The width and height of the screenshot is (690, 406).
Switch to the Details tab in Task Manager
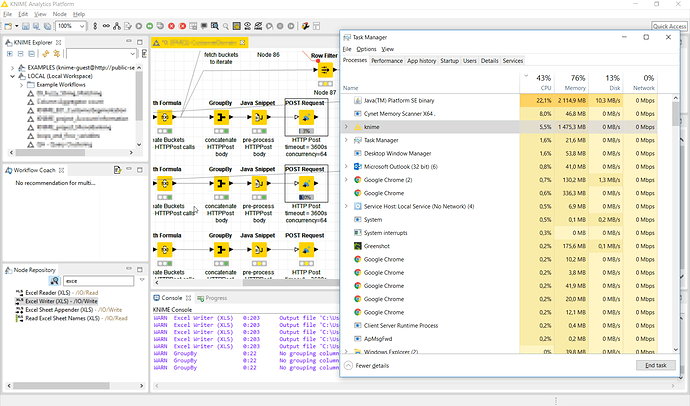pos(489,61)
